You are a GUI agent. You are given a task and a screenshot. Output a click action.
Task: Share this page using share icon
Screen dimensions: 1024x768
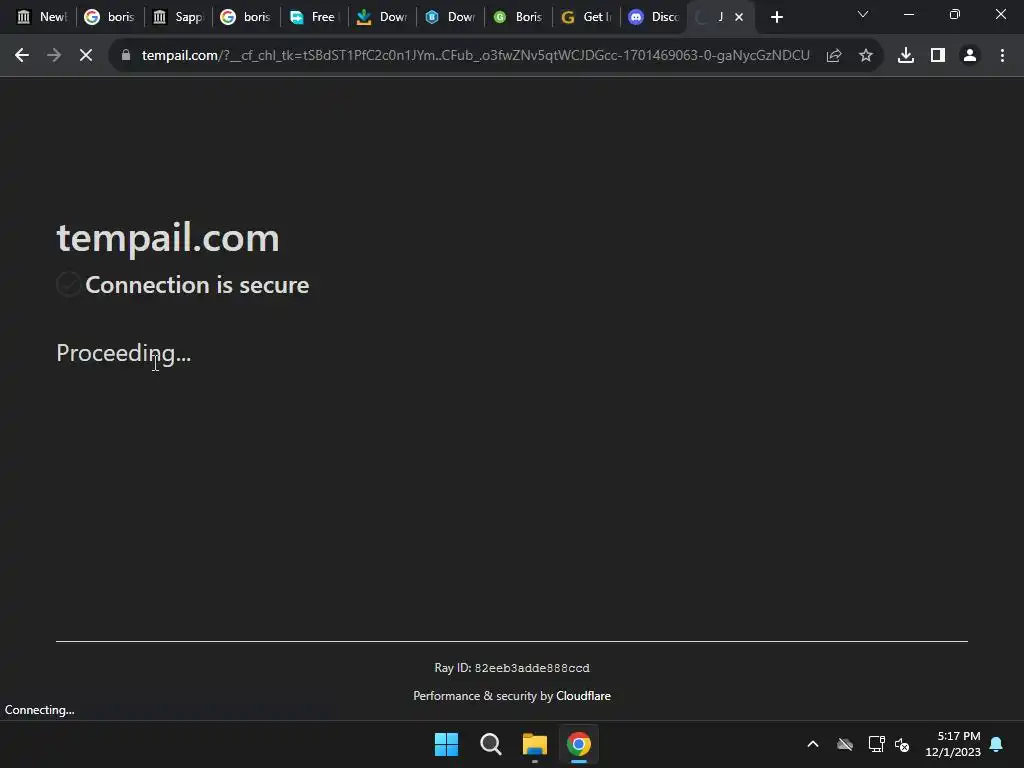pos(833,56)
